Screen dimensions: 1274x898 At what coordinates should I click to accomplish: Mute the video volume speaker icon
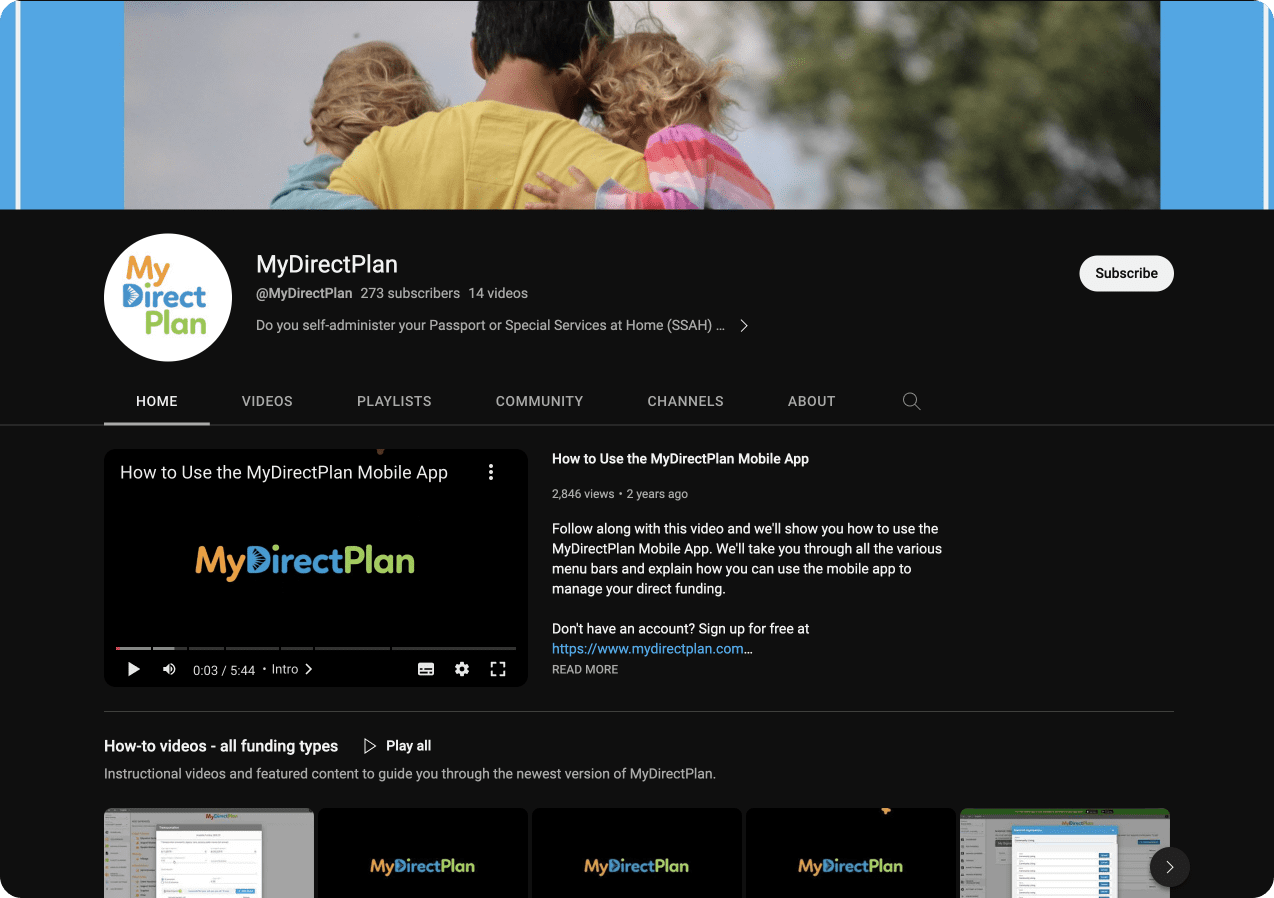pos(169,669)
